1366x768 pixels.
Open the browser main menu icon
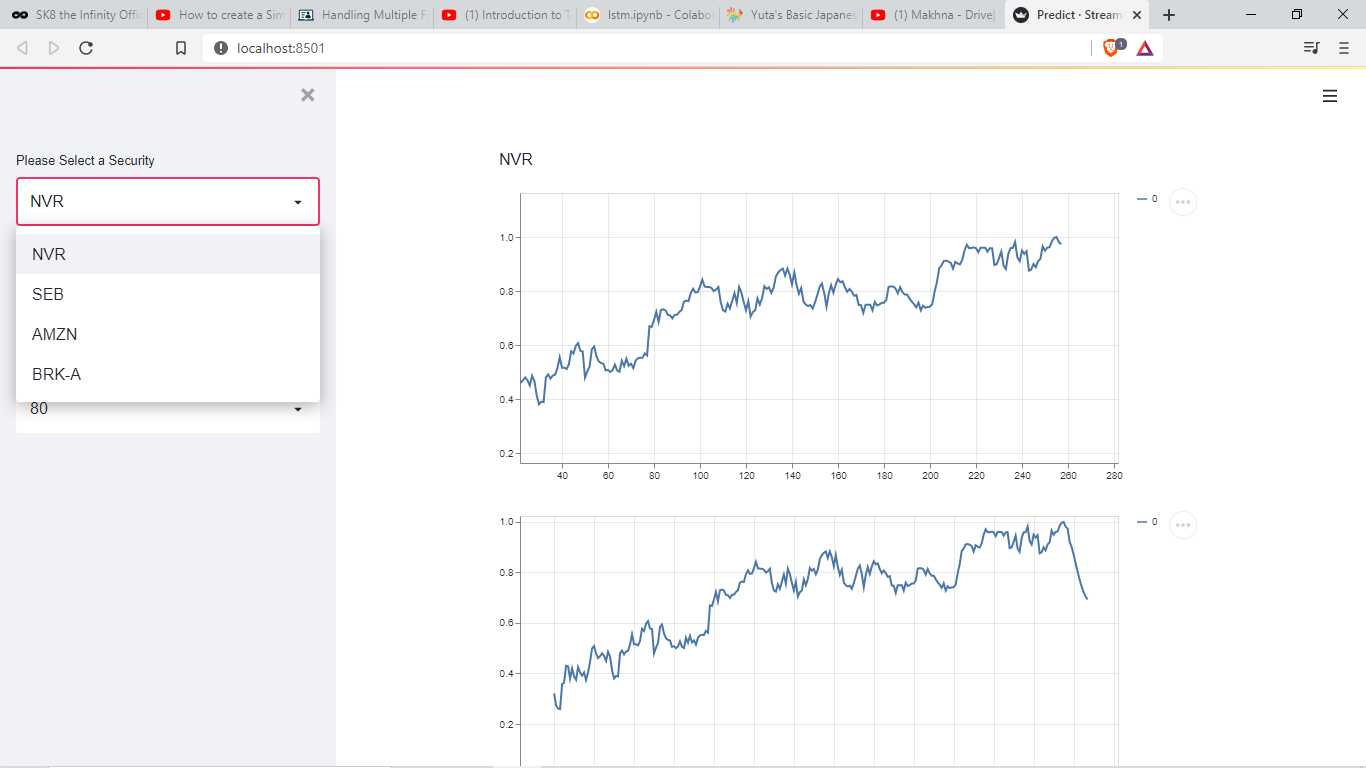[1344, 48]
